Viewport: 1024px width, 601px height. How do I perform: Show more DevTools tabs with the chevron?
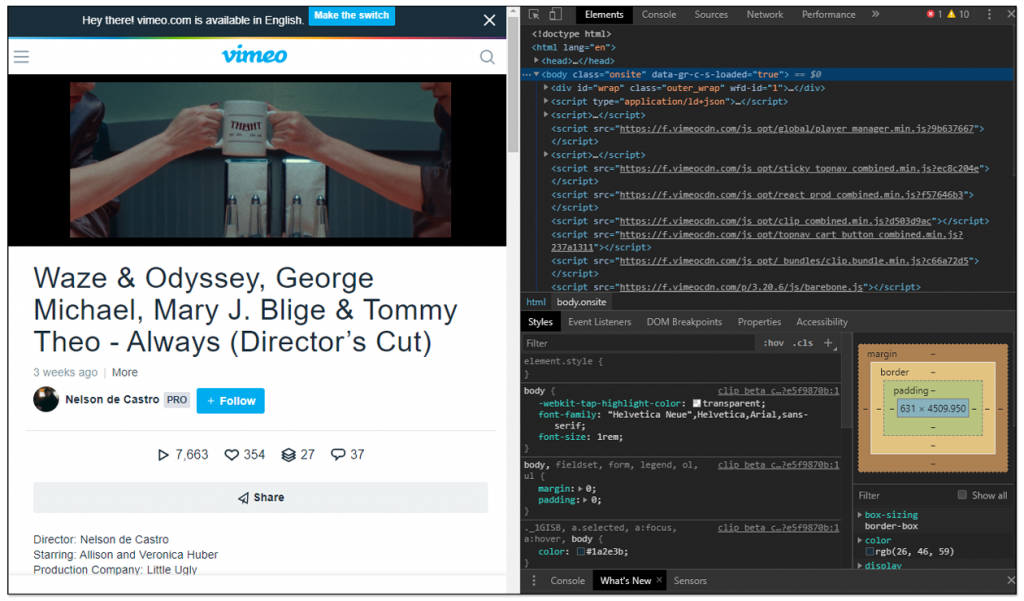point(875,14)
